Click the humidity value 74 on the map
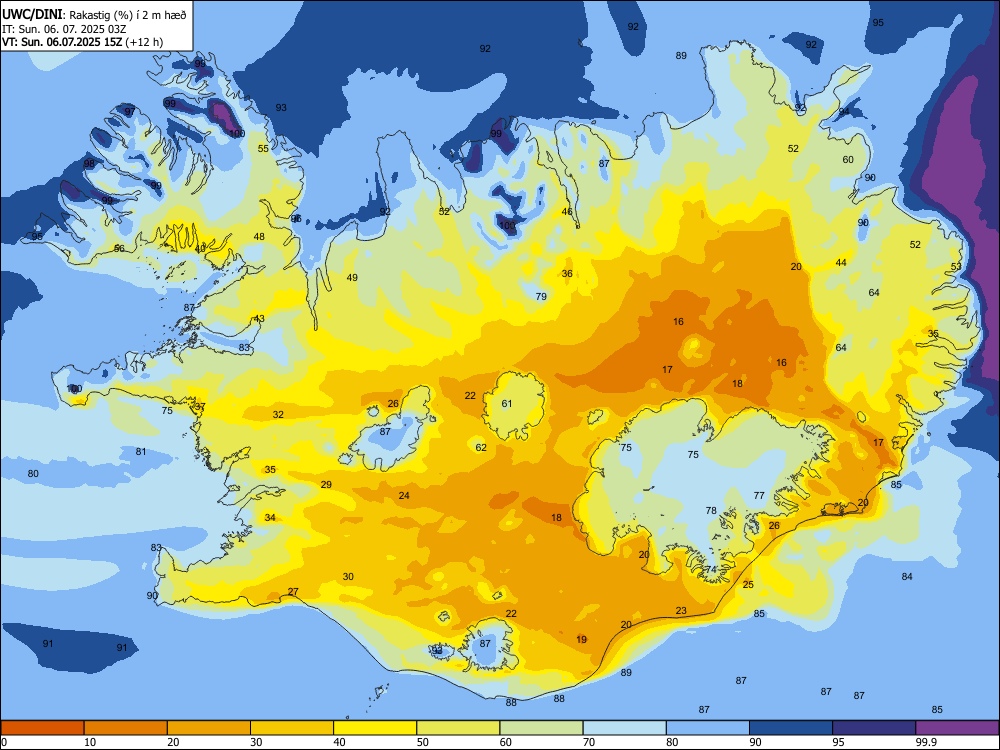 [x=711, y=570]
